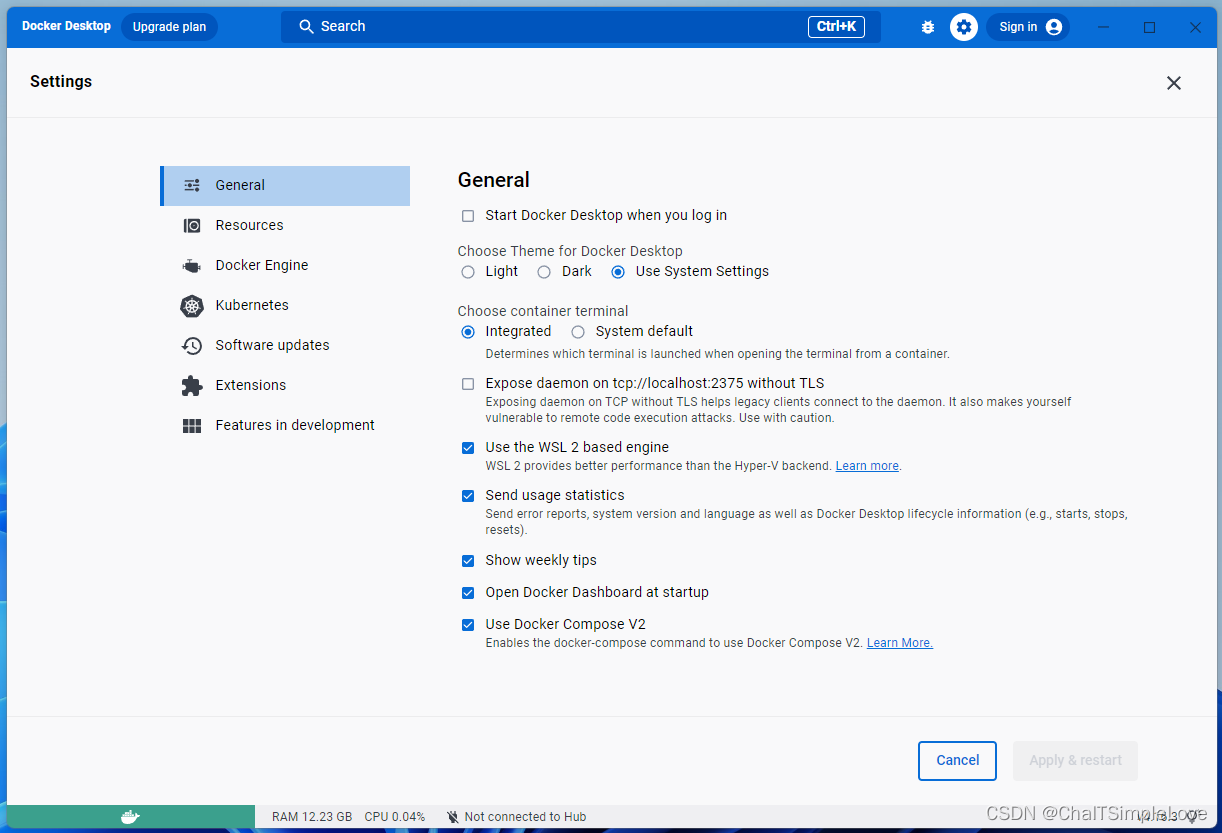Click the Ctrl+K shortcut badge
Screen dimensions: 1222x833
[x=836, y=27]
